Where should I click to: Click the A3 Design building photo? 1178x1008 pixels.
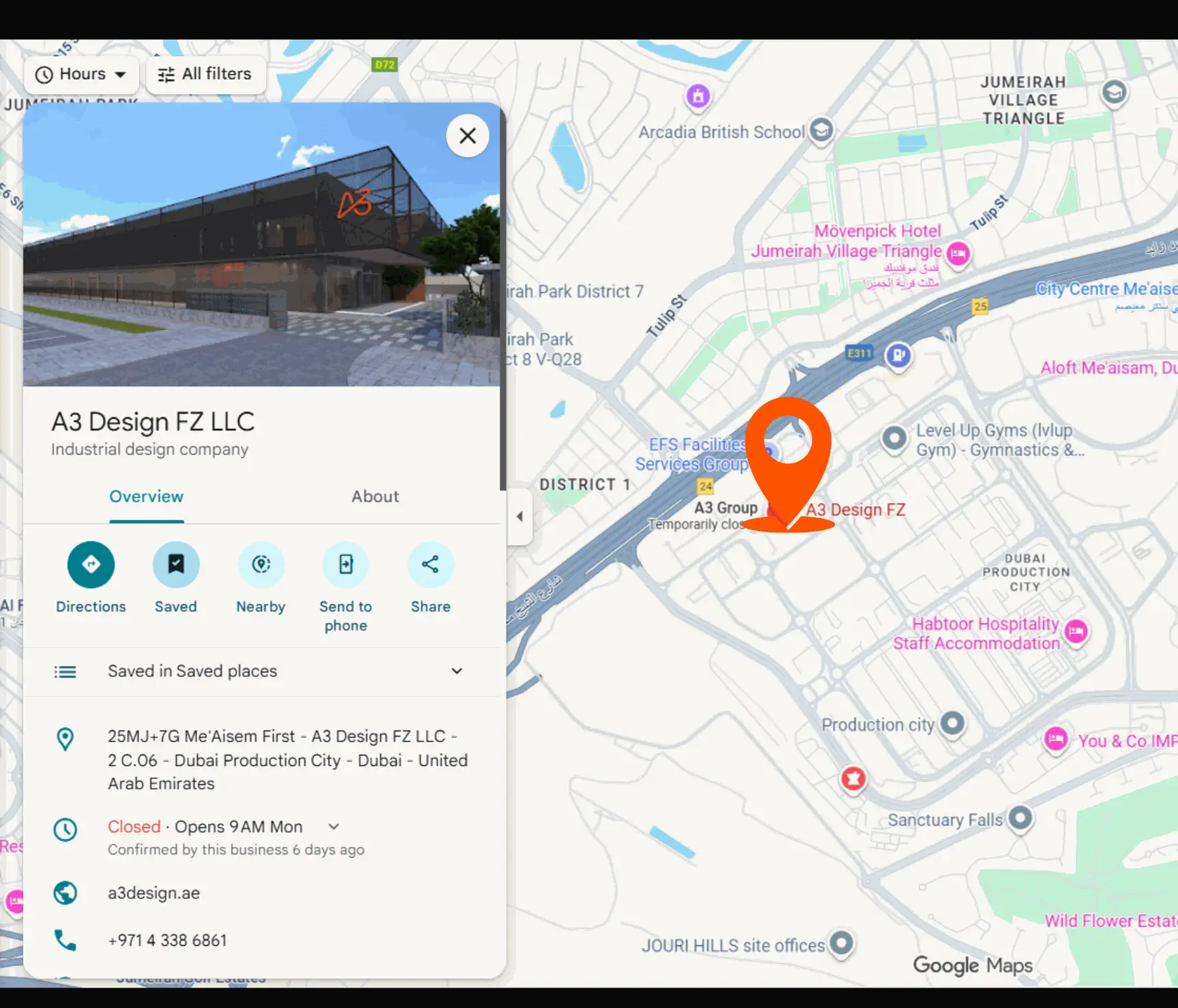pyautogui.click(x=262, y=245)
